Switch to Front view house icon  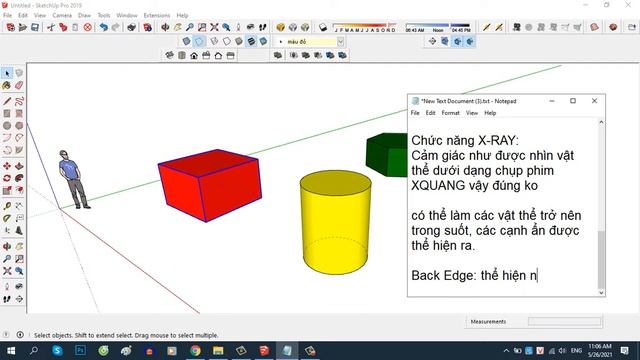tap(194, 55)
